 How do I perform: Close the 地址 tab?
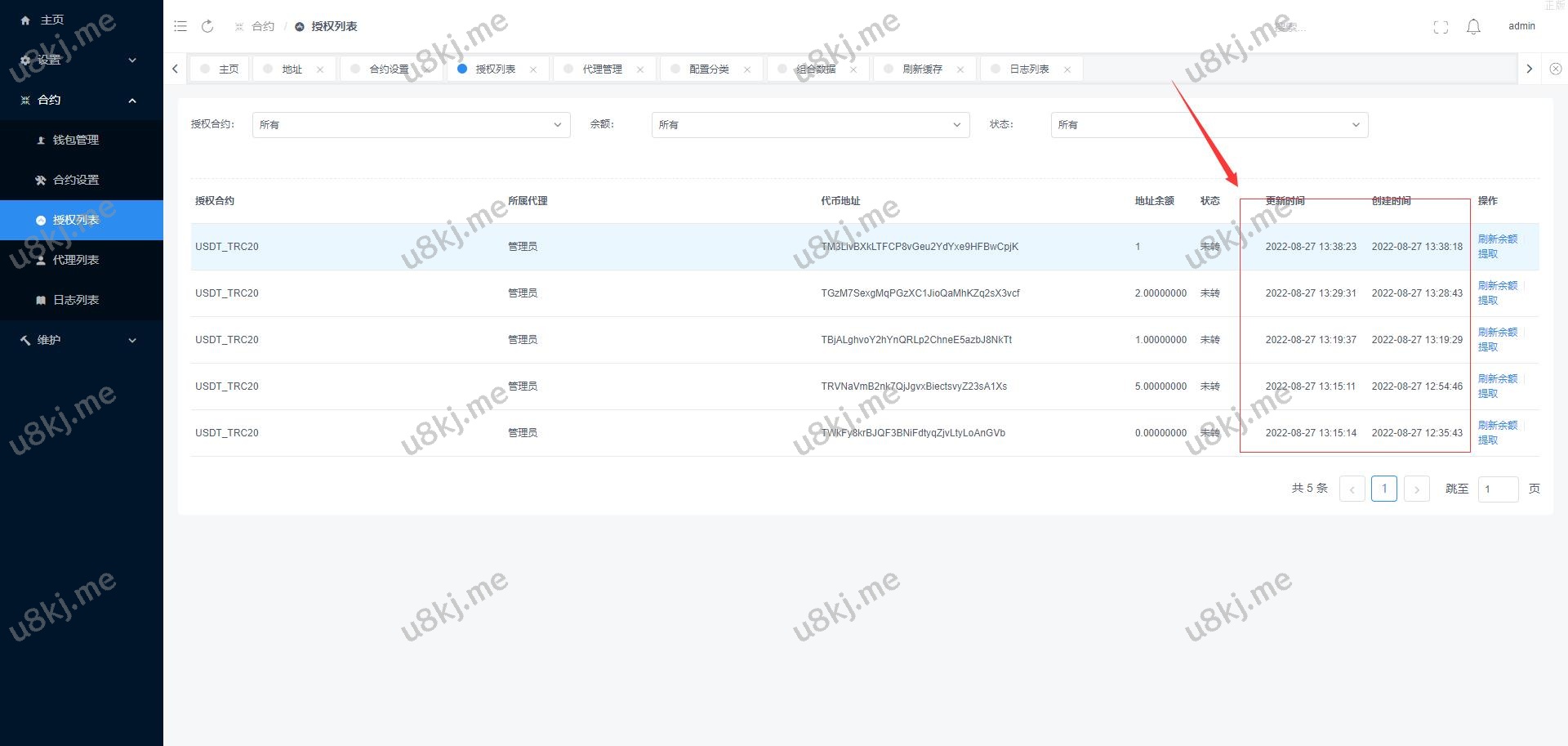pos(320,69)
